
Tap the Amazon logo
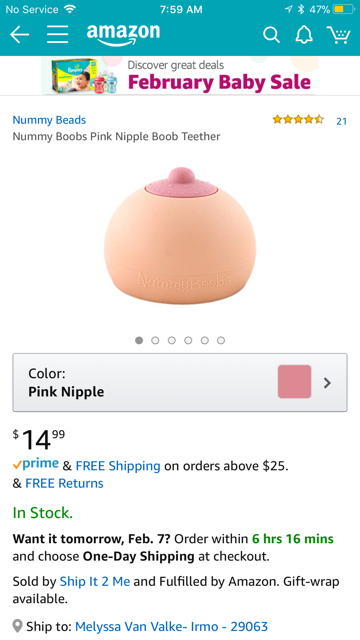point(123,35)
